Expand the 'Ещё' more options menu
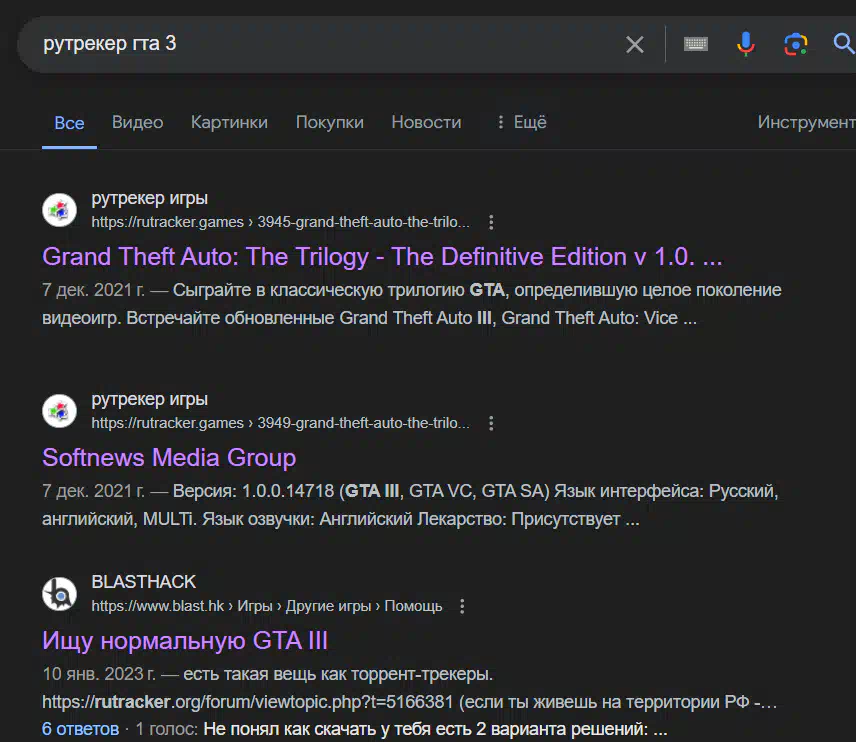 point(521,122)
